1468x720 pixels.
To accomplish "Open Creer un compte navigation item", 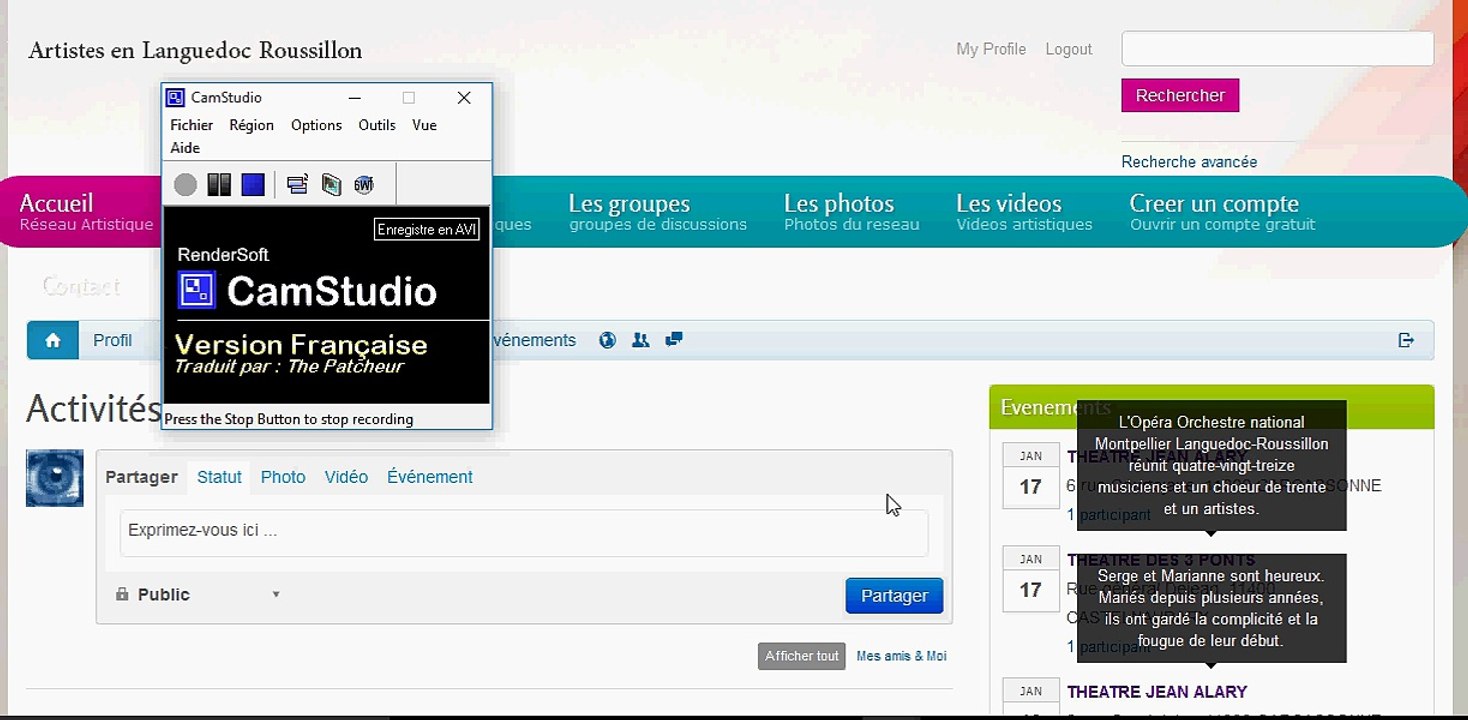I will [1222, 212].
